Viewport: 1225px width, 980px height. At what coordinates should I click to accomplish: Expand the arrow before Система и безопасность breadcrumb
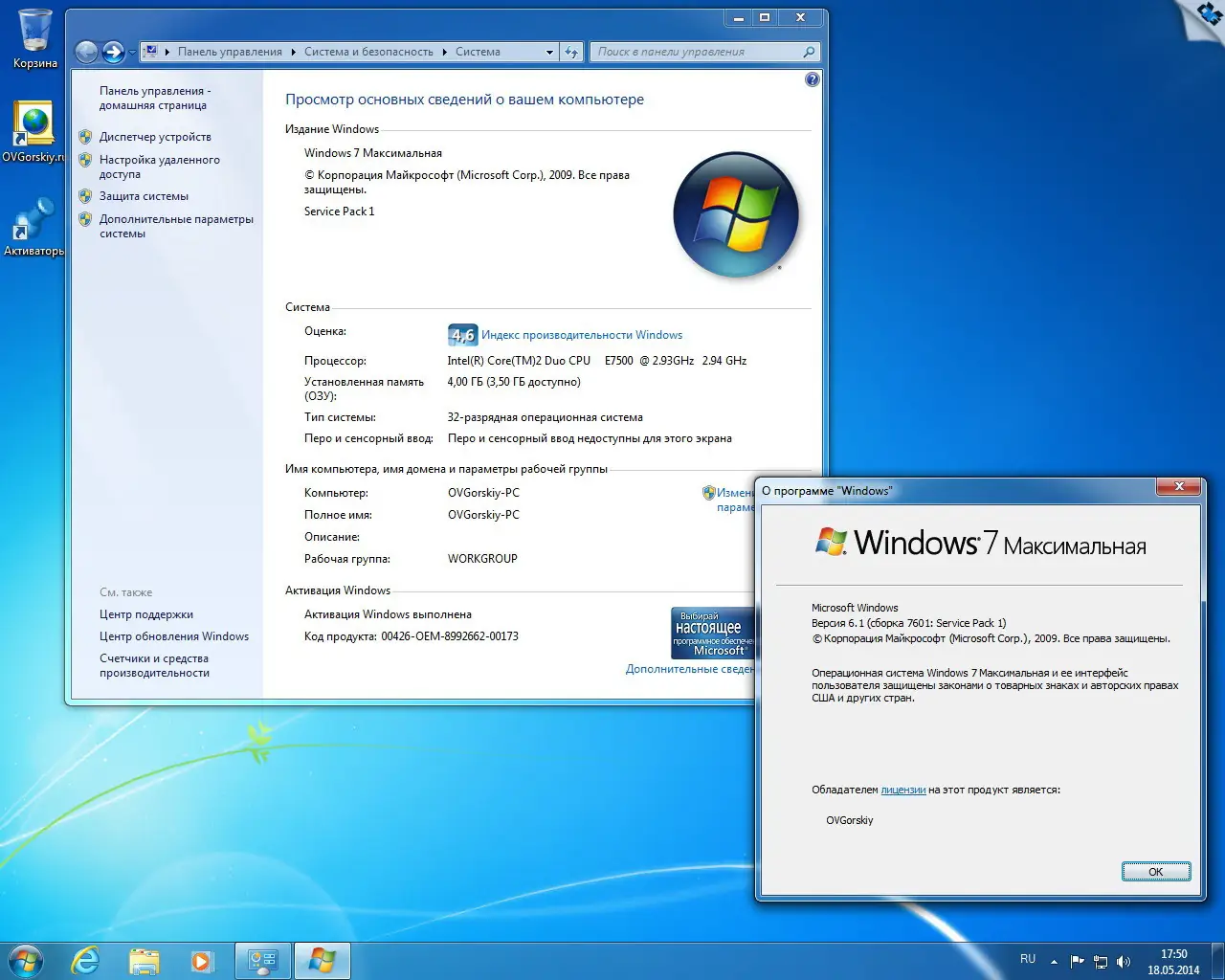coord(294,52)
